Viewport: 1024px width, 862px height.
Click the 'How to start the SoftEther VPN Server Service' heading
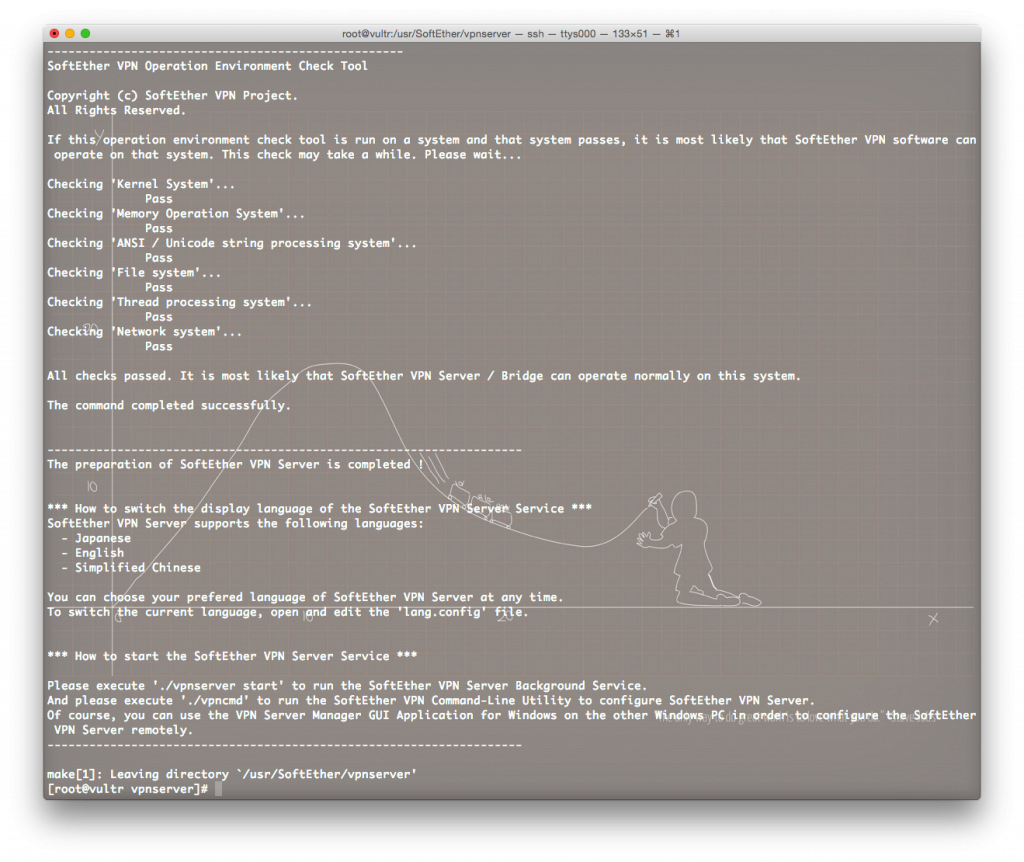(x=232, y=656)
